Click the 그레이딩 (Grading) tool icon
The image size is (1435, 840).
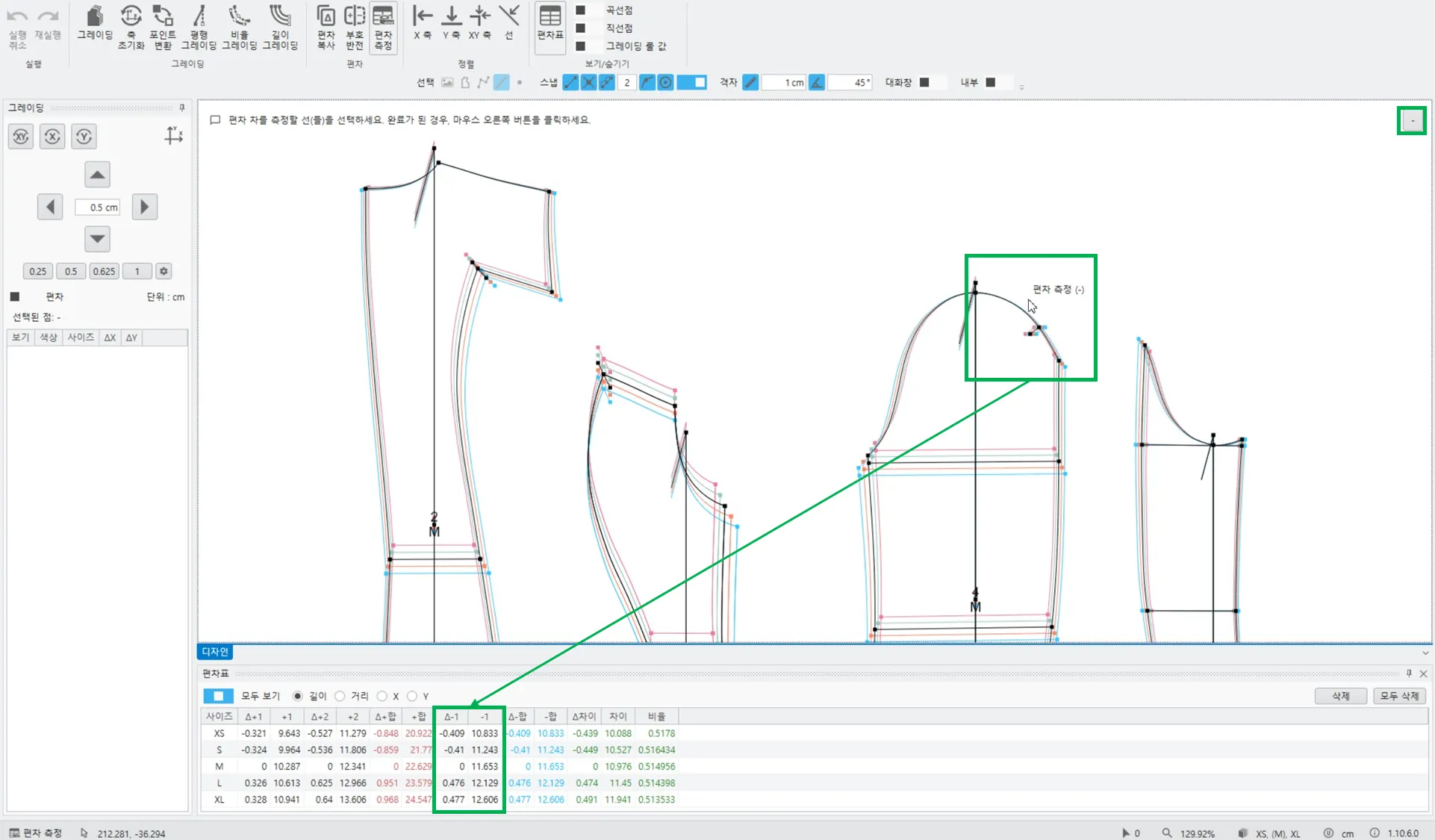tap(95, 24)
